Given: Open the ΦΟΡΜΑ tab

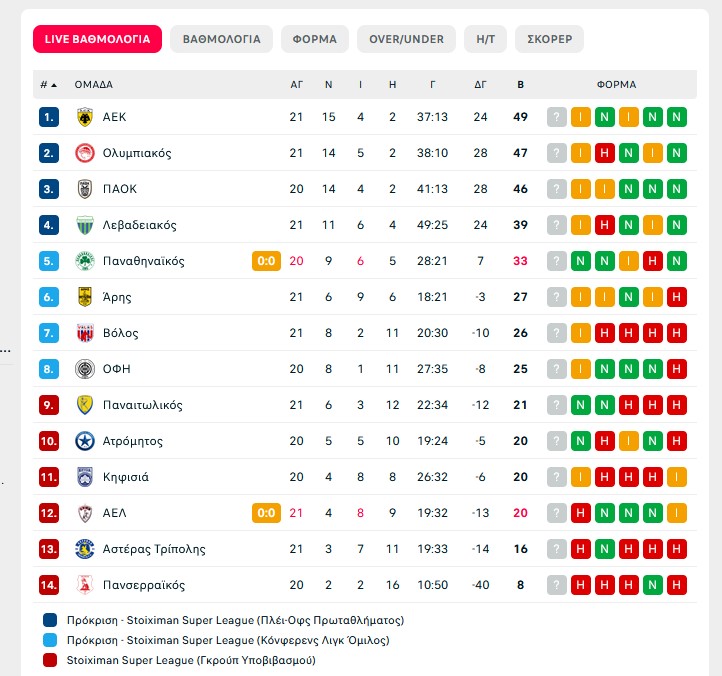Looking at the screenshot, I should (315, 39).
